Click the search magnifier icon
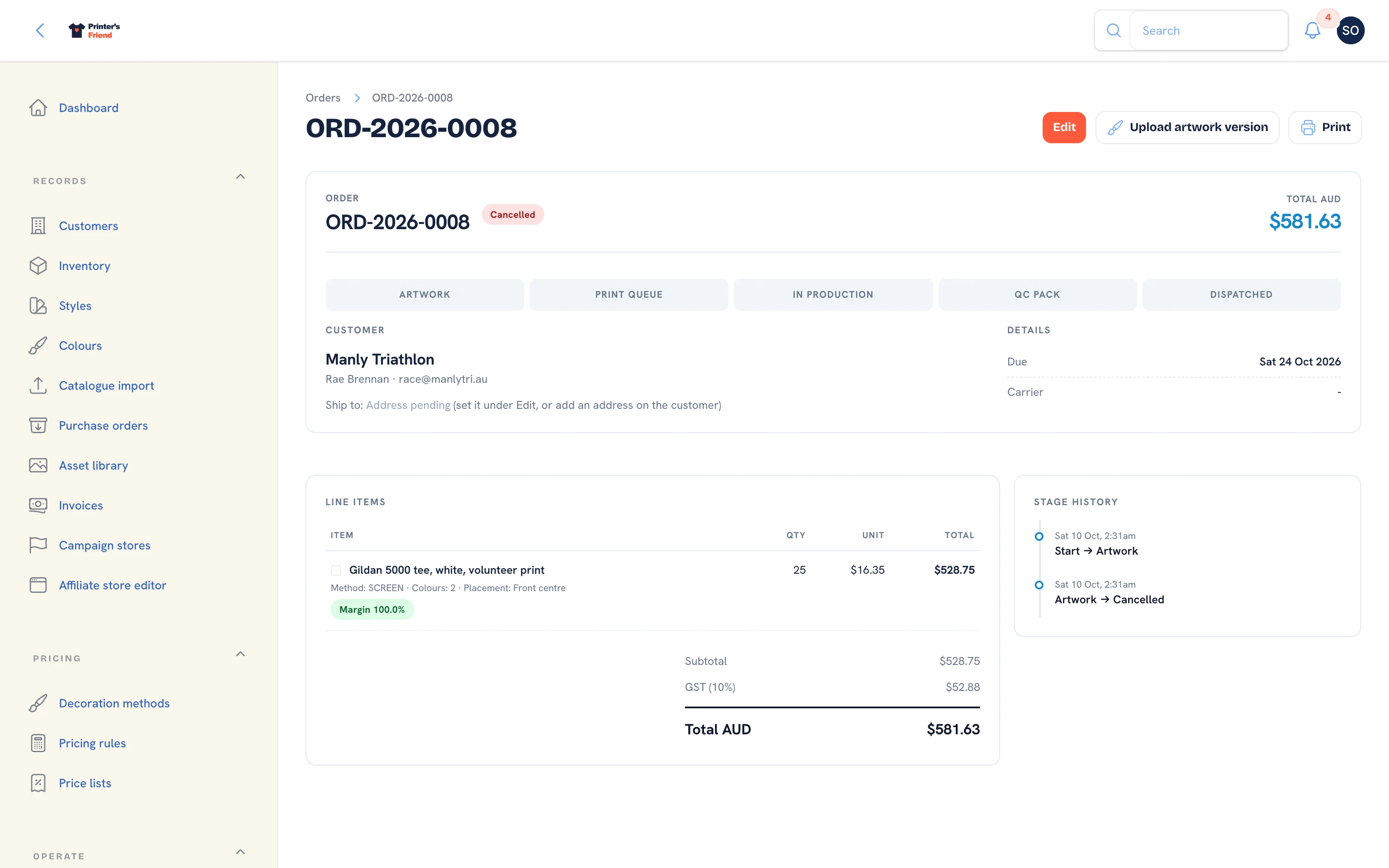The width and height of the screenshot is (1389, 868). coord(1113,30)
